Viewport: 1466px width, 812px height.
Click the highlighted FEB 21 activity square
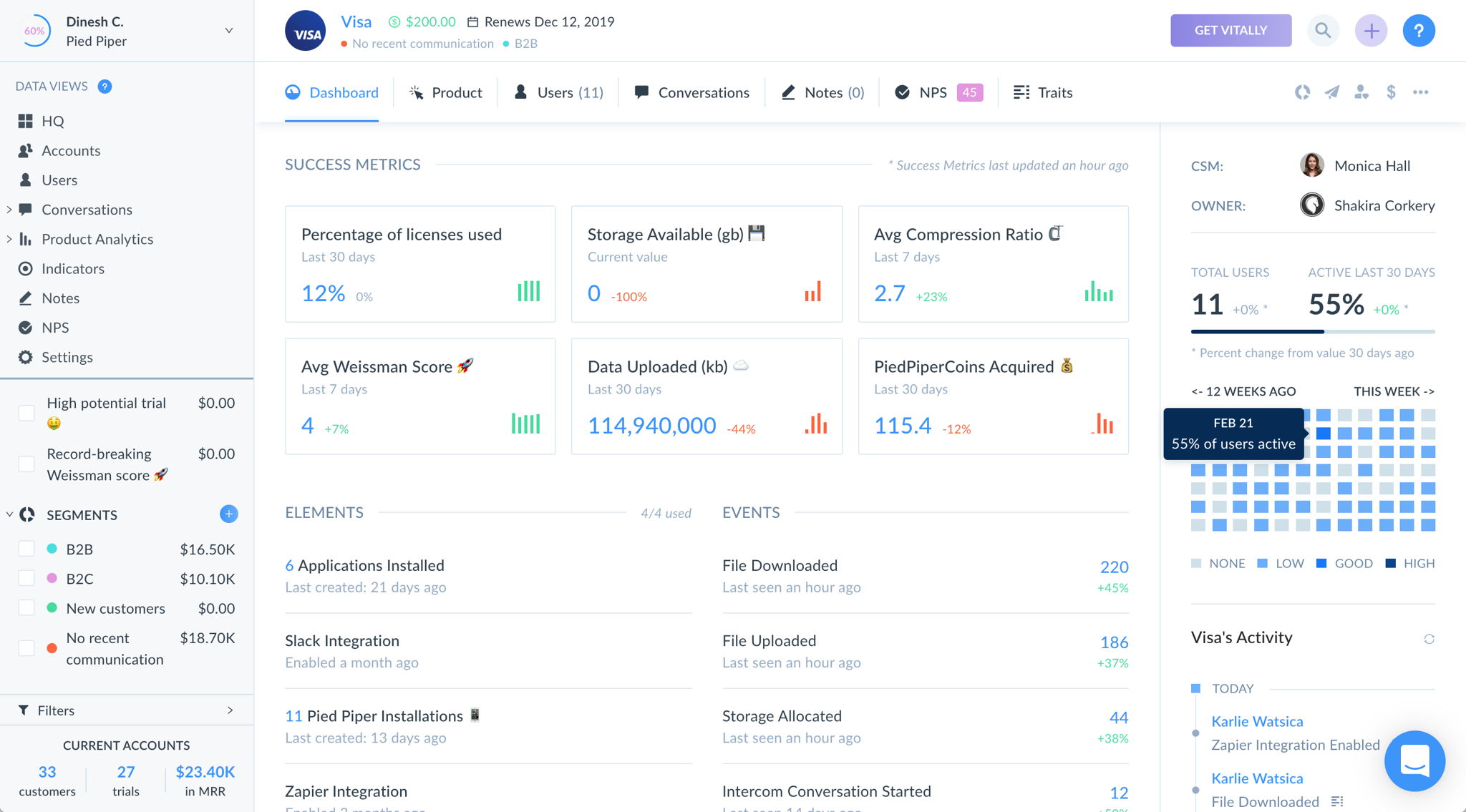(x=1323, y=433)
